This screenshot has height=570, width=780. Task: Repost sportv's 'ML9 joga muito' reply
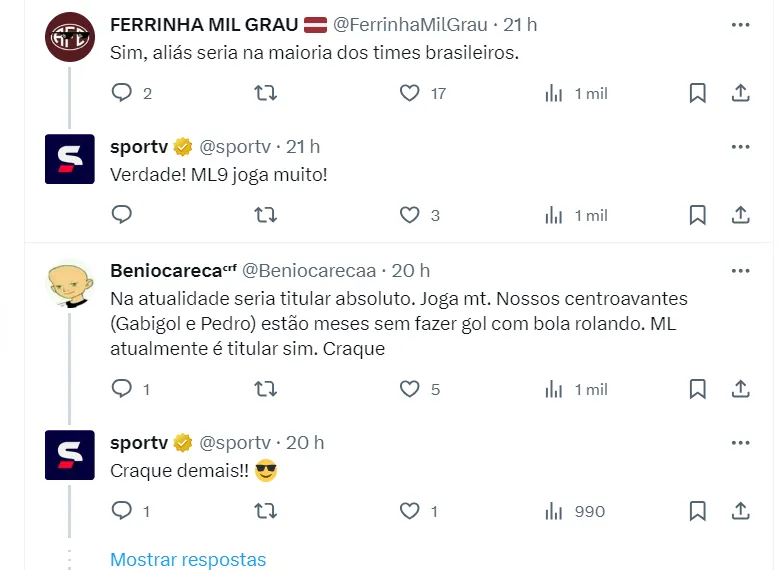(x=266, y=215)
